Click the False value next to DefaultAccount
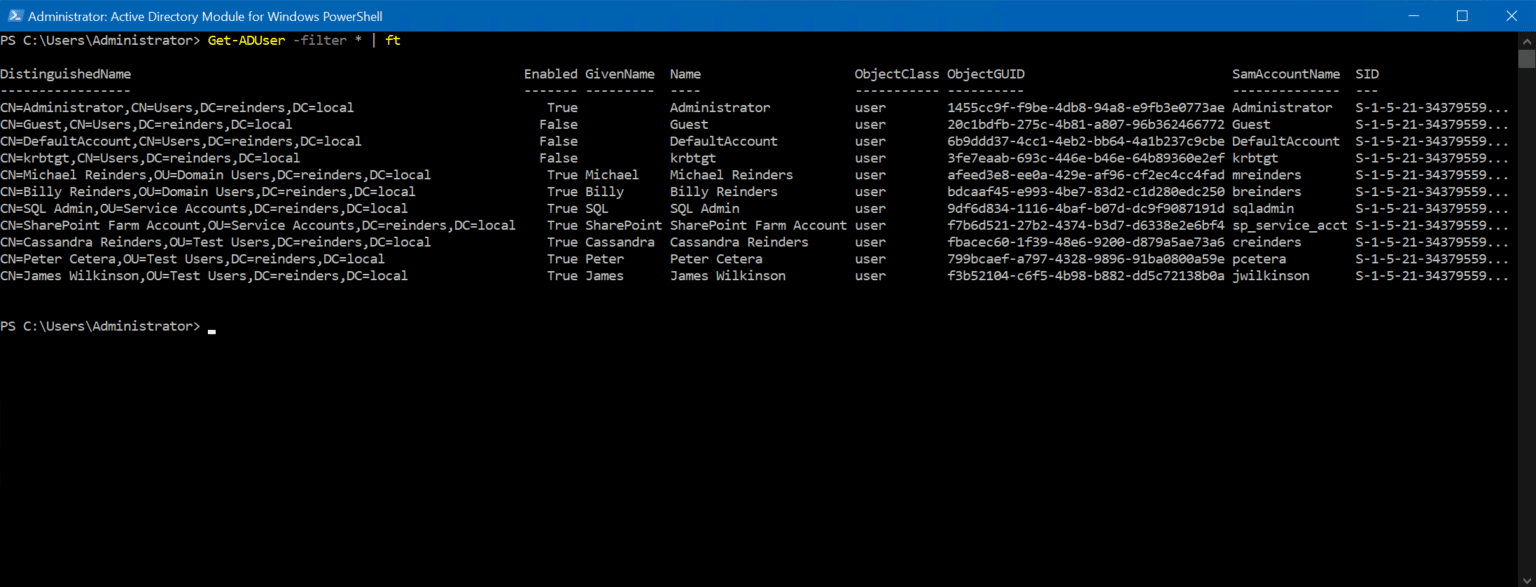This screenshot has height=587, width=1536. [x=558, y=141]
